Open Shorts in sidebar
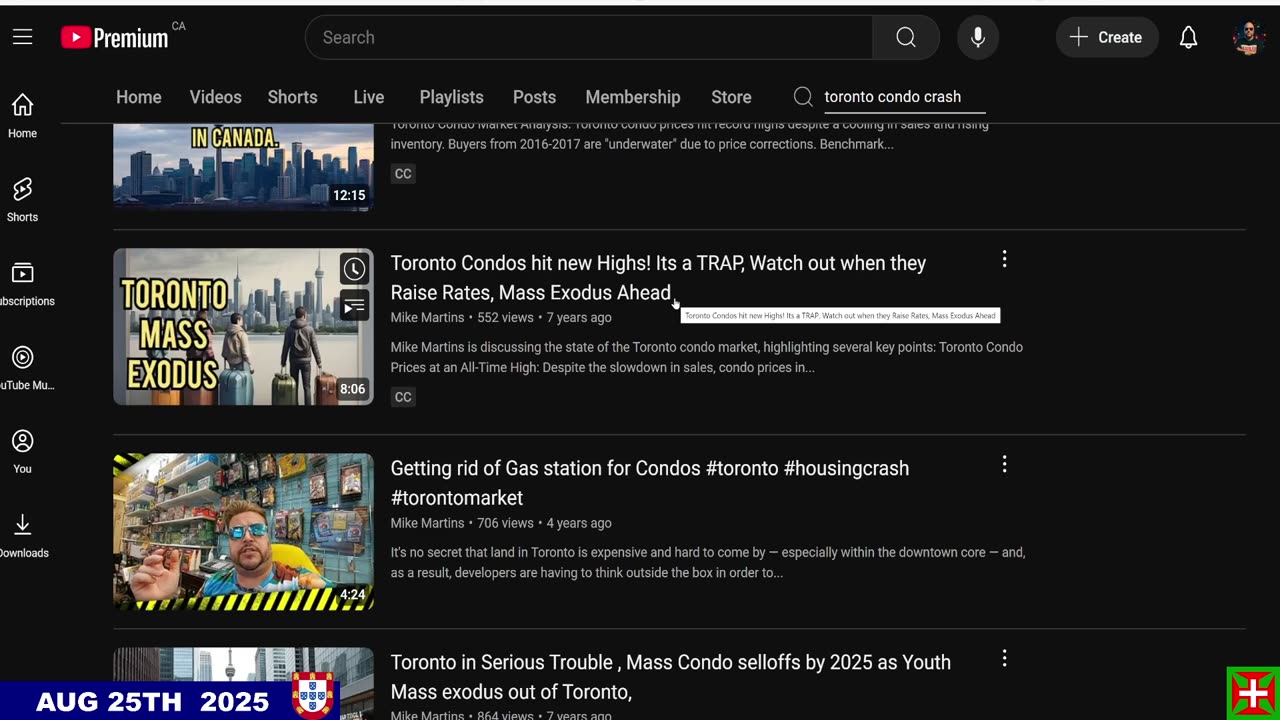Viewport: 1280px width, 720px height. click(x=22, y=200)
